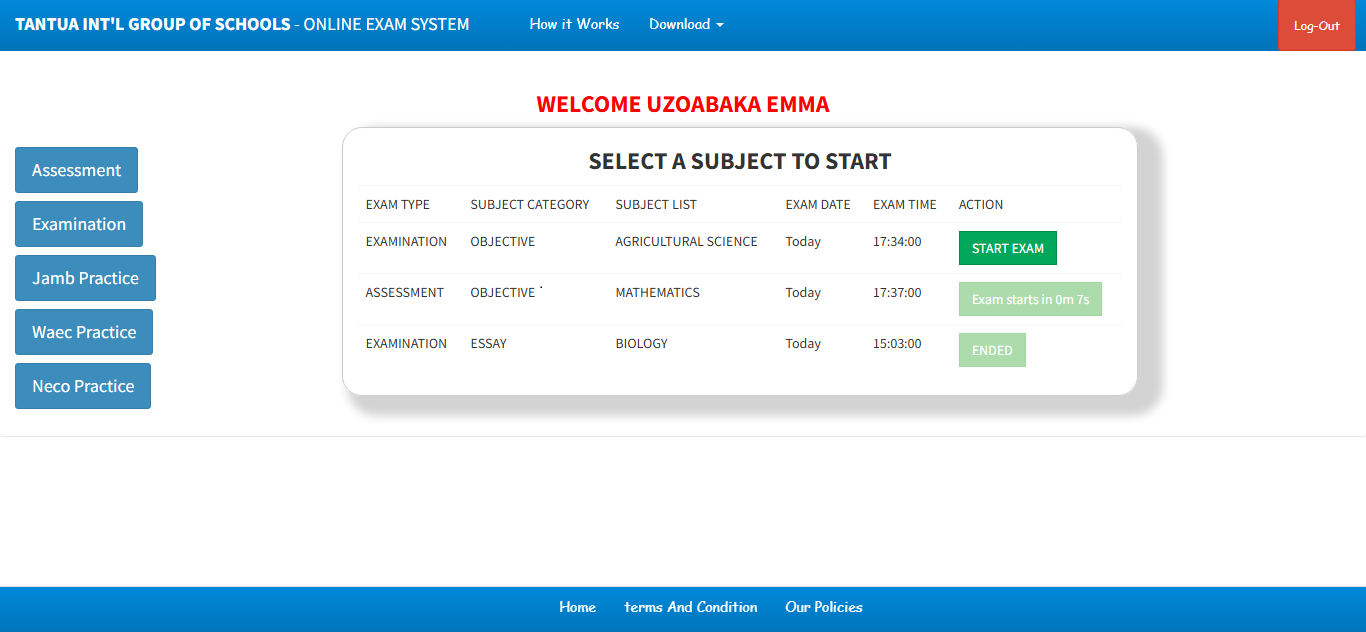Open the Assessment section in the sidebar
Viewport: 1366px width, 632px height.
coord(76,170)
